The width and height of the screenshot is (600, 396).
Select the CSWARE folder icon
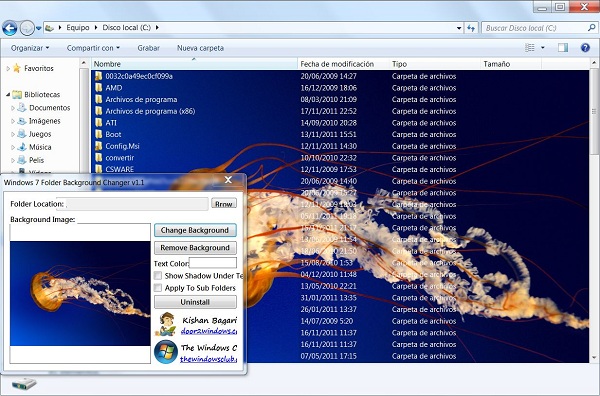pos(99,169)
